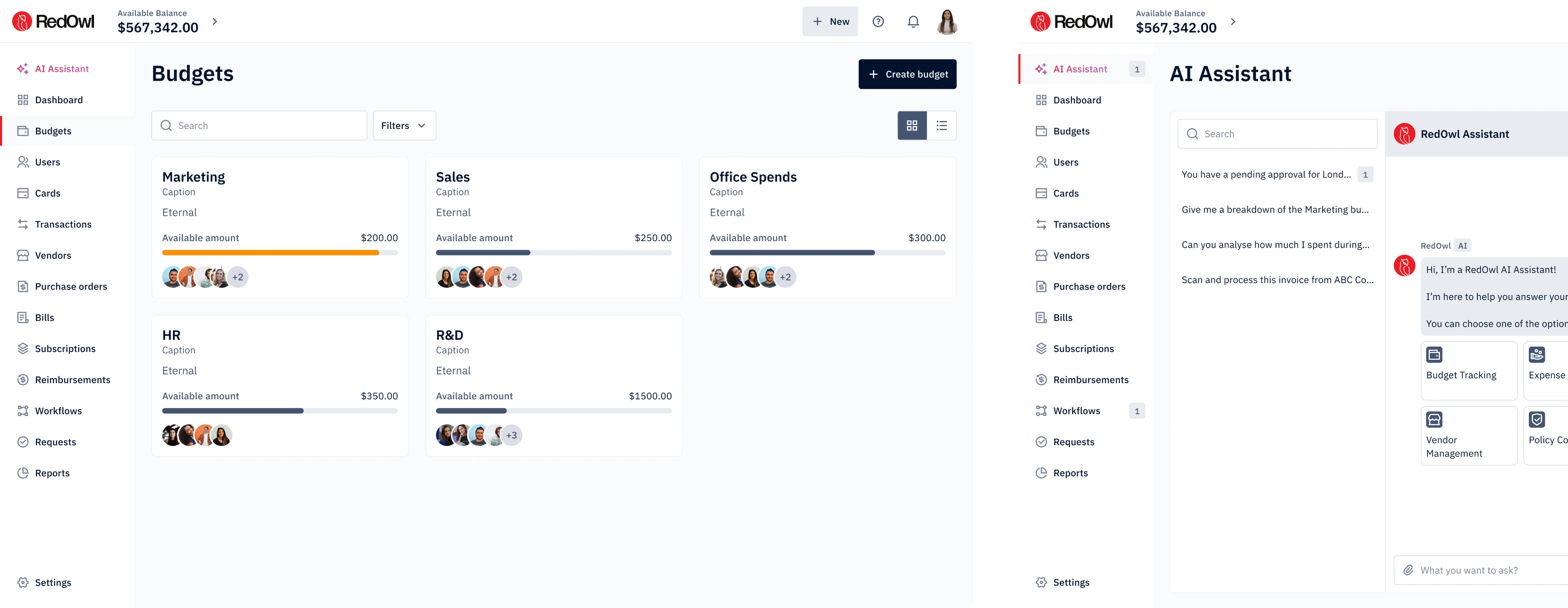
Task: Click the RedOwl logo in left header
Action: pos(53,22)
